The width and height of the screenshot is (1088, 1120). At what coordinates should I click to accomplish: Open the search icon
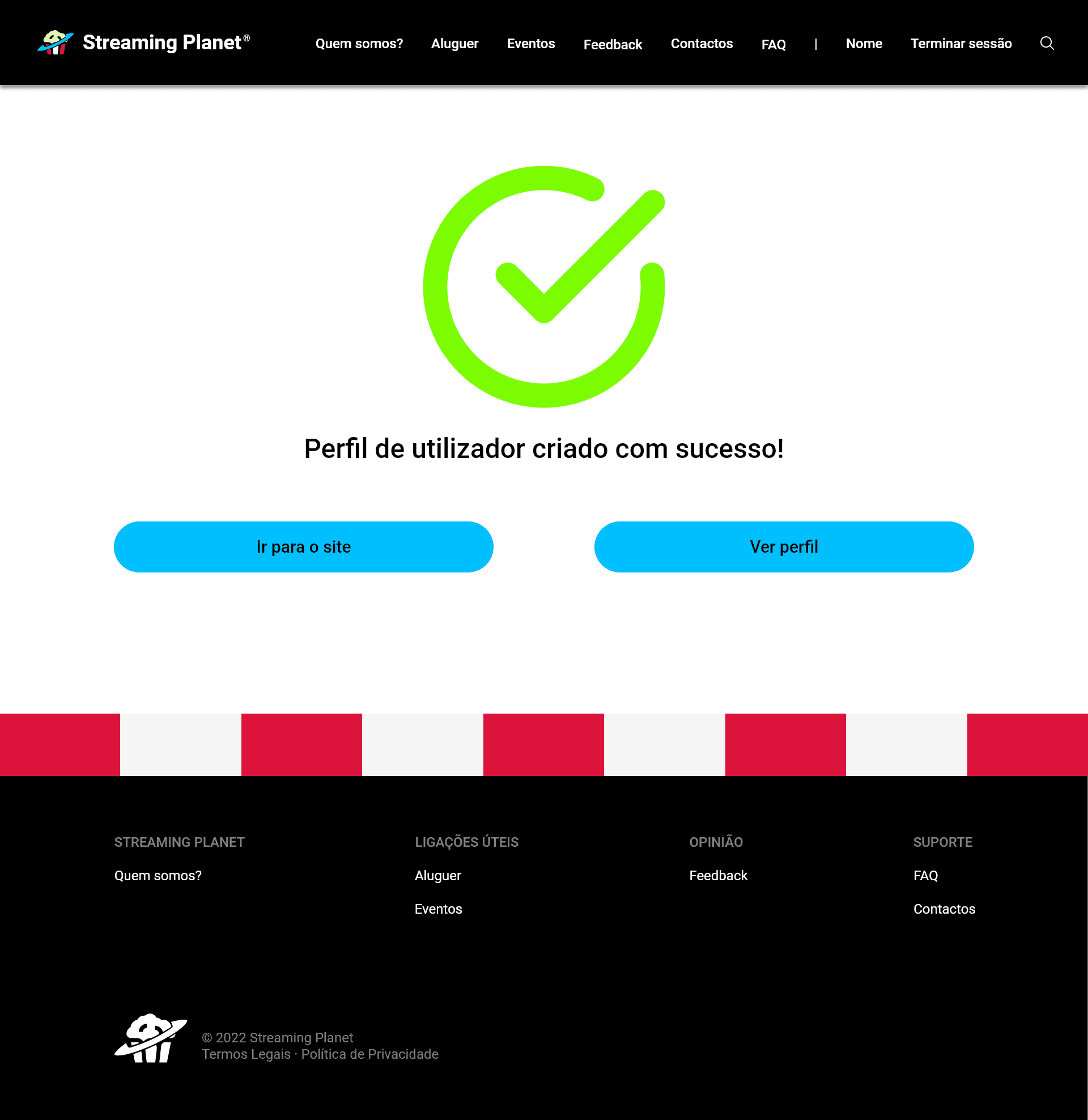pyautogui.click(x=1048, y=44)
